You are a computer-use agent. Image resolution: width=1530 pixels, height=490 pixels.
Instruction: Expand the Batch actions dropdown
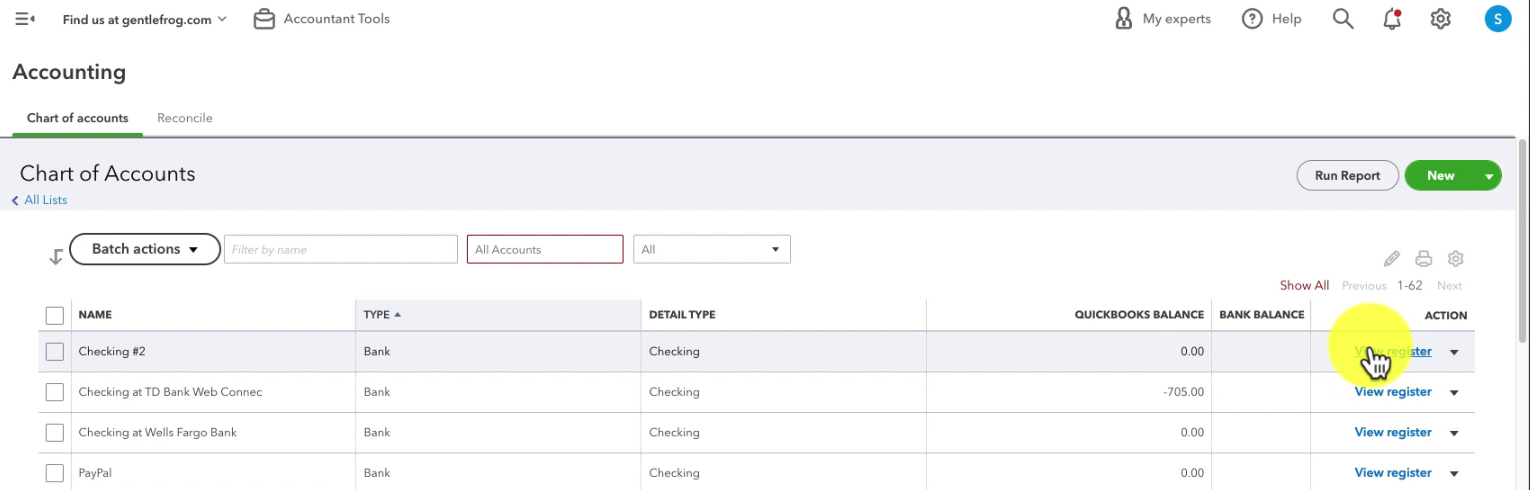(x=144, y=249)
